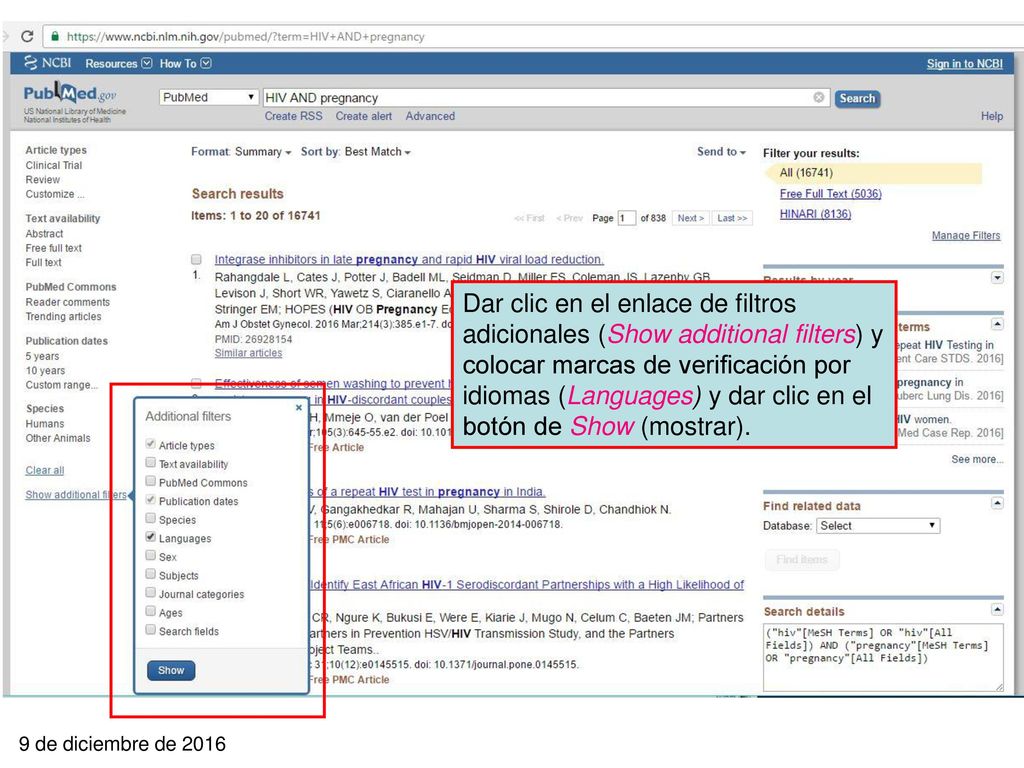The width and height of the screenshot is (1024, 768).
Task: Collapse the Results by year panel
Action: point(997,278)
